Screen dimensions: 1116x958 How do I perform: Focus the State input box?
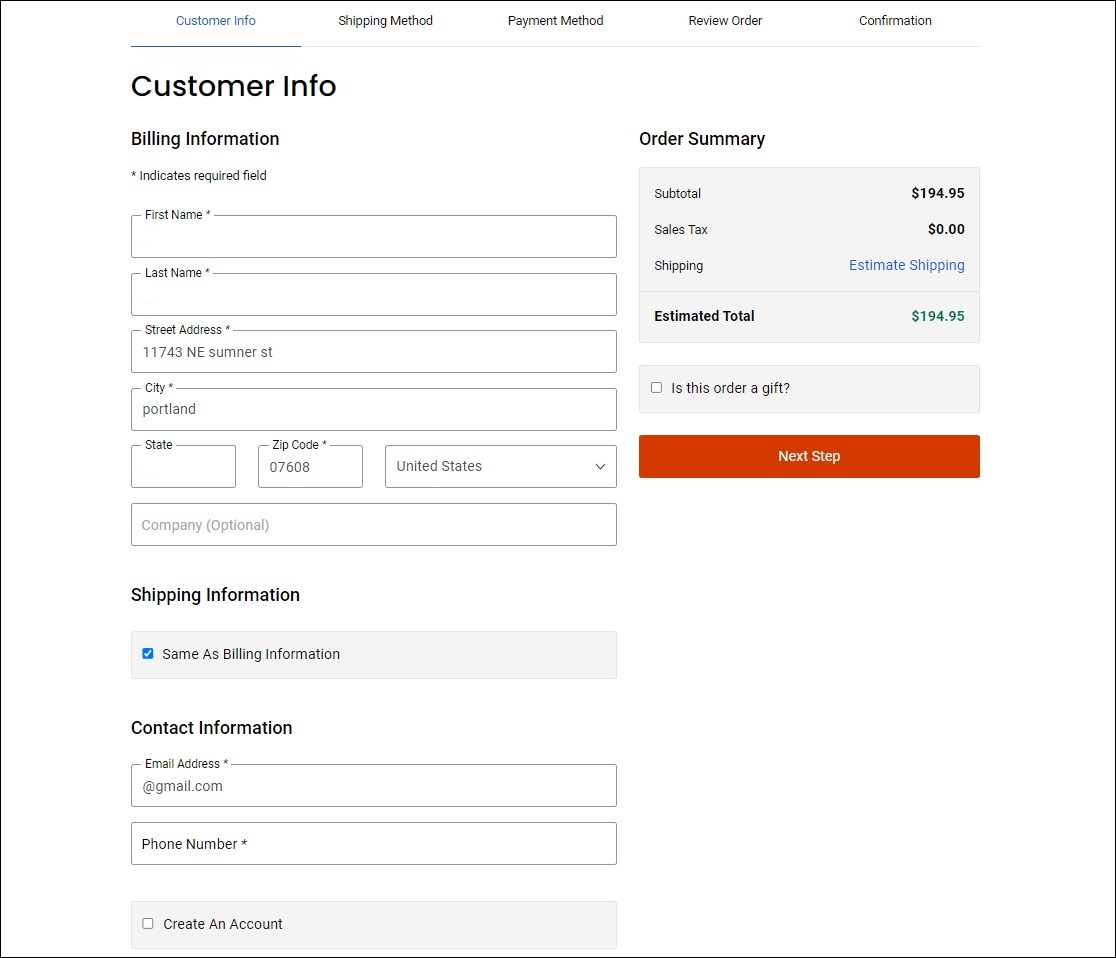pos(184,467)
